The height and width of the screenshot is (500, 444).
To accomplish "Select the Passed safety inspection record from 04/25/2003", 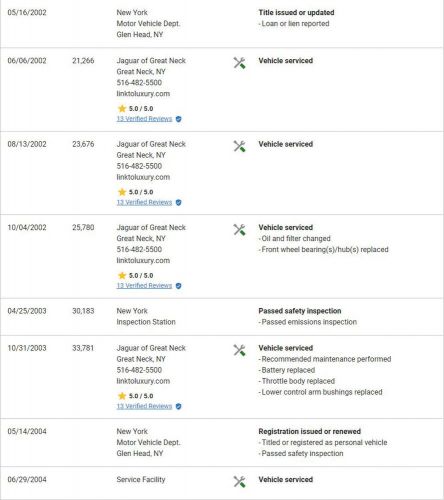I will point(300,311).
